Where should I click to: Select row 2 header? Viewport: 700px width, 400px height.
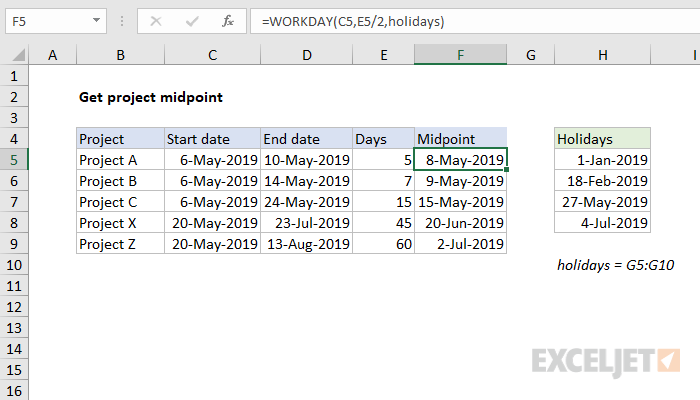point(14,97)
